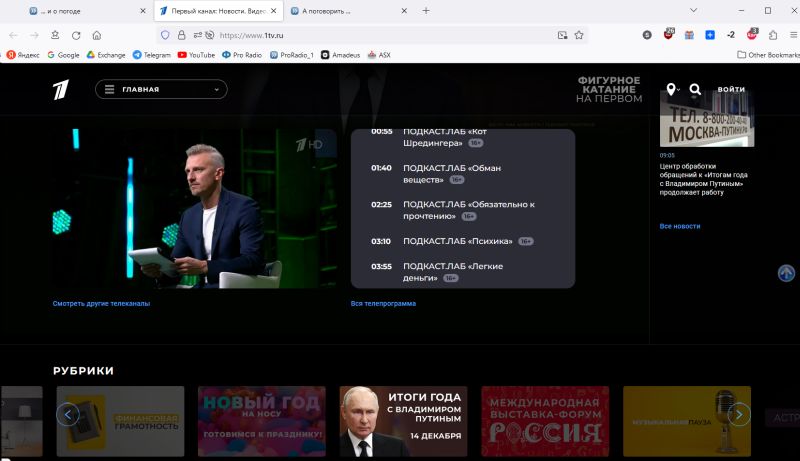The width and height of the screenshot is (800, 461).
Task: Open the Pro Radio bookmark
Action: point(242,55)
